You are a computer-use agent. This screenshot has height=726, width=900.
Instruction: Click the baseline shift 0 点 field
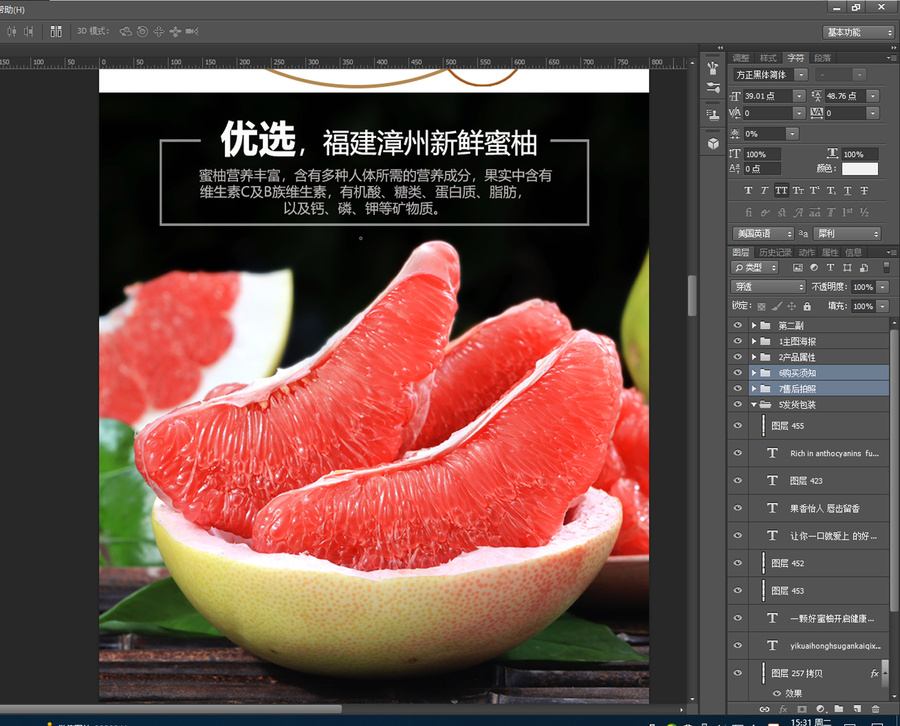(762, 169)
